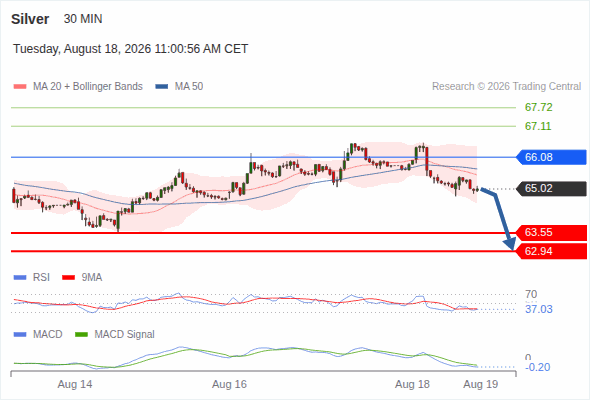Viewport: 590px width, 400px height.
Task: Click the blue downward forecast arrow head
Action: [x=510, y=244]
